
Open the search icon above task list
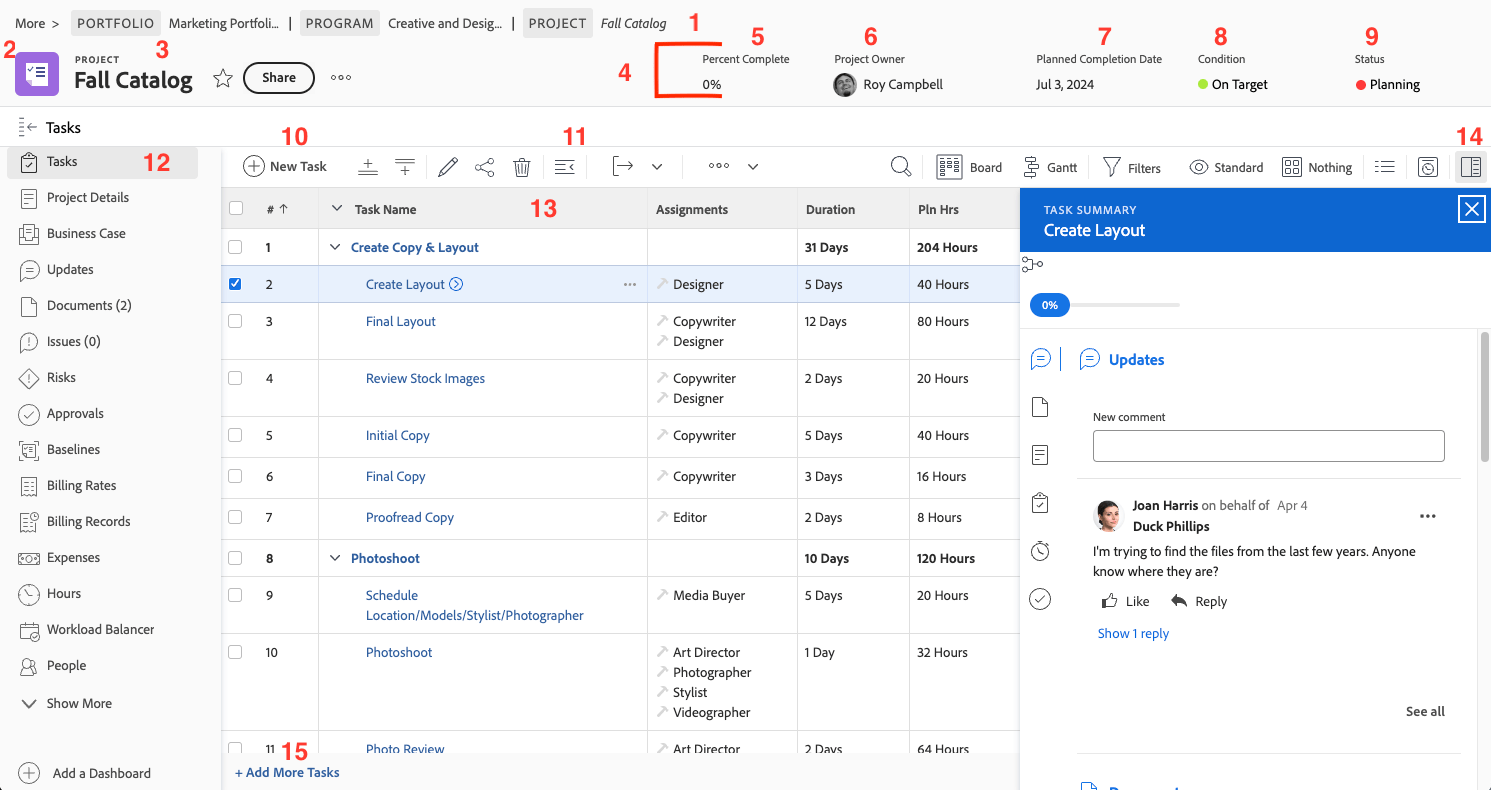(x=900, y=166)
